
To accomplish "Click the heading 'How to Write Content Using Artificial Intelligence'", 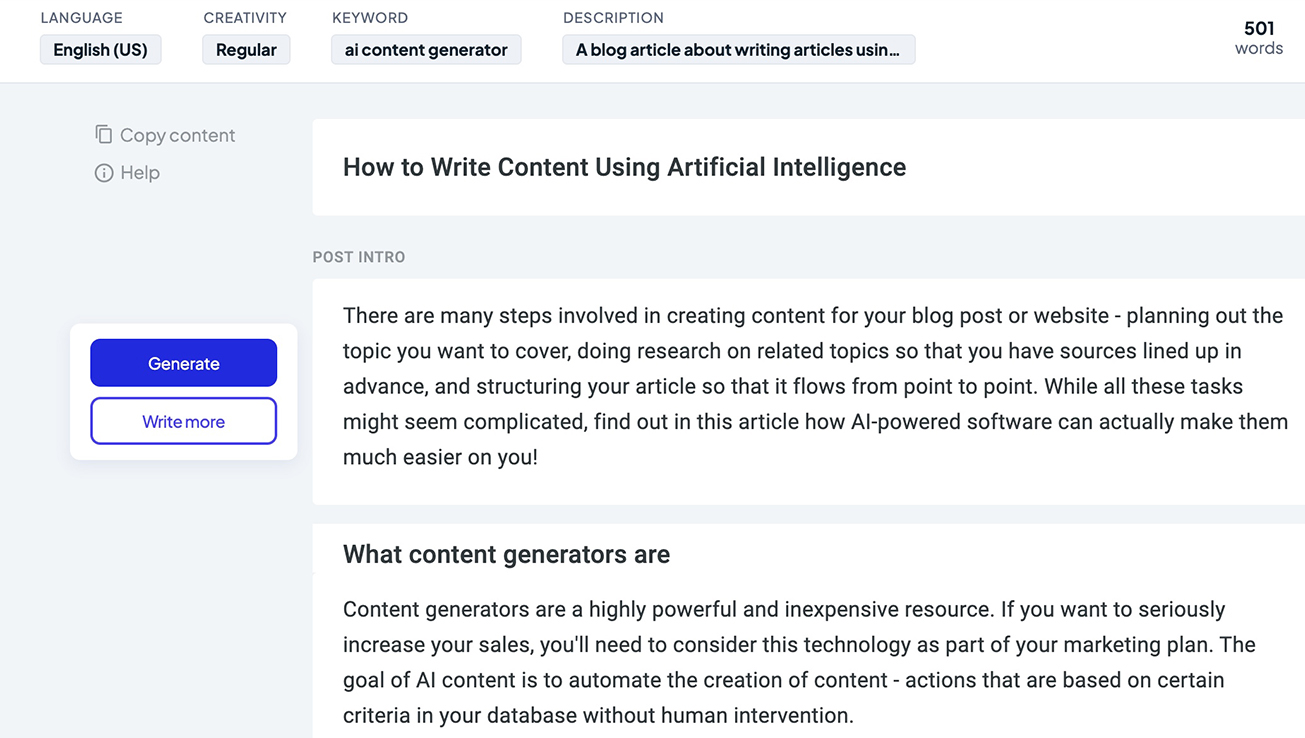I will 624,167.
